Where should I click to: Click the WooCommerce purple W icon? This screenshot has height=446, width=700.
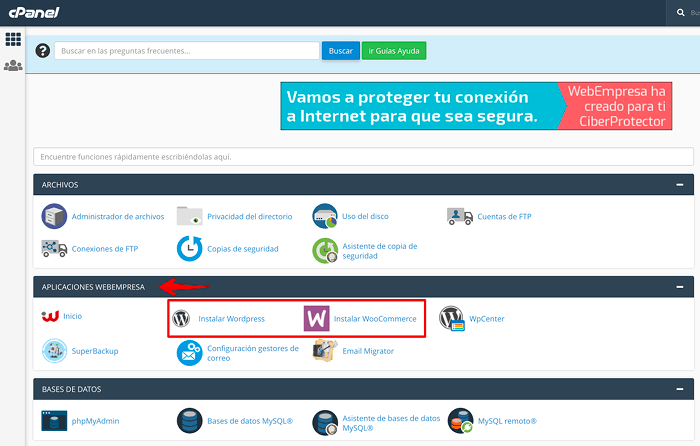click(317, 318)
